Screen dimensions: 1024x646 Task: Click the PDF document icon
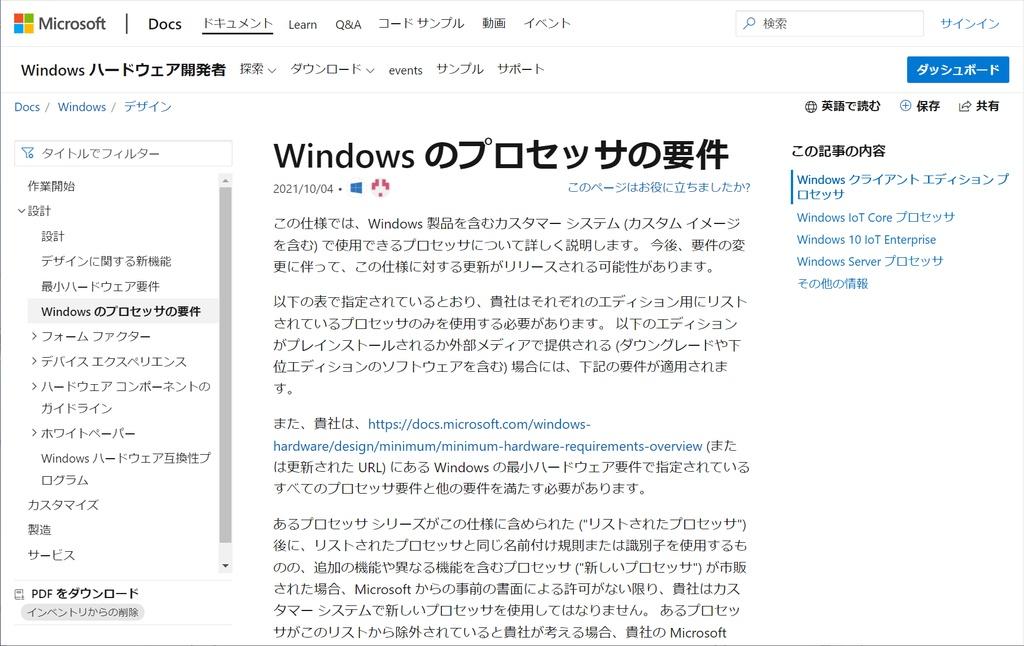[20, 594]
